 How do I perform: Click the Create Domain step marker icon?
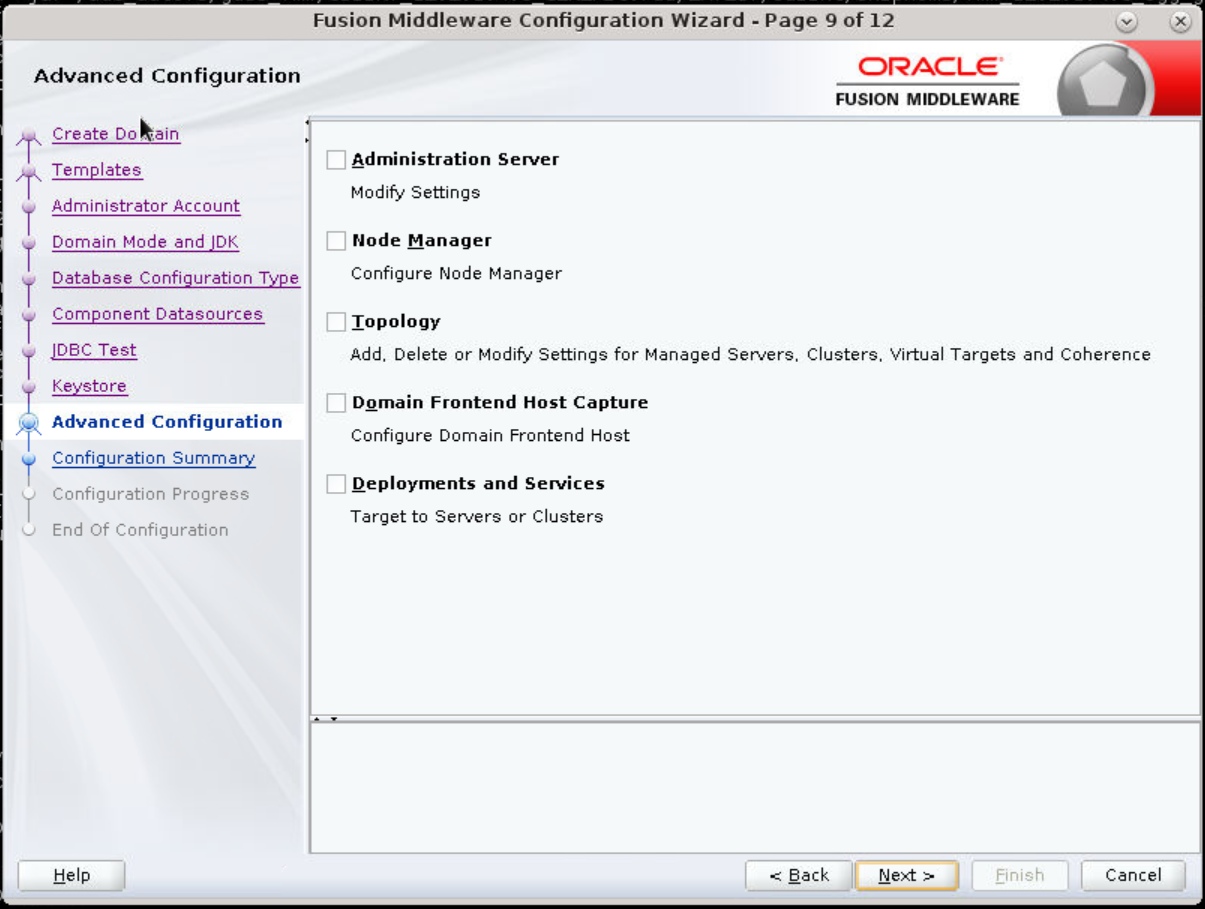[x=29, y=136]
